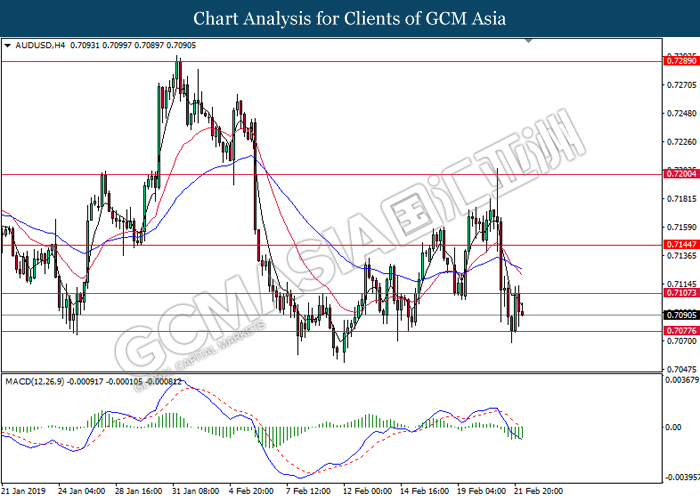Click the chart menu triangle beside AUDUSD,H4
Image resolution: width=700 pixels, height=500 pixels.
[7, 46]
